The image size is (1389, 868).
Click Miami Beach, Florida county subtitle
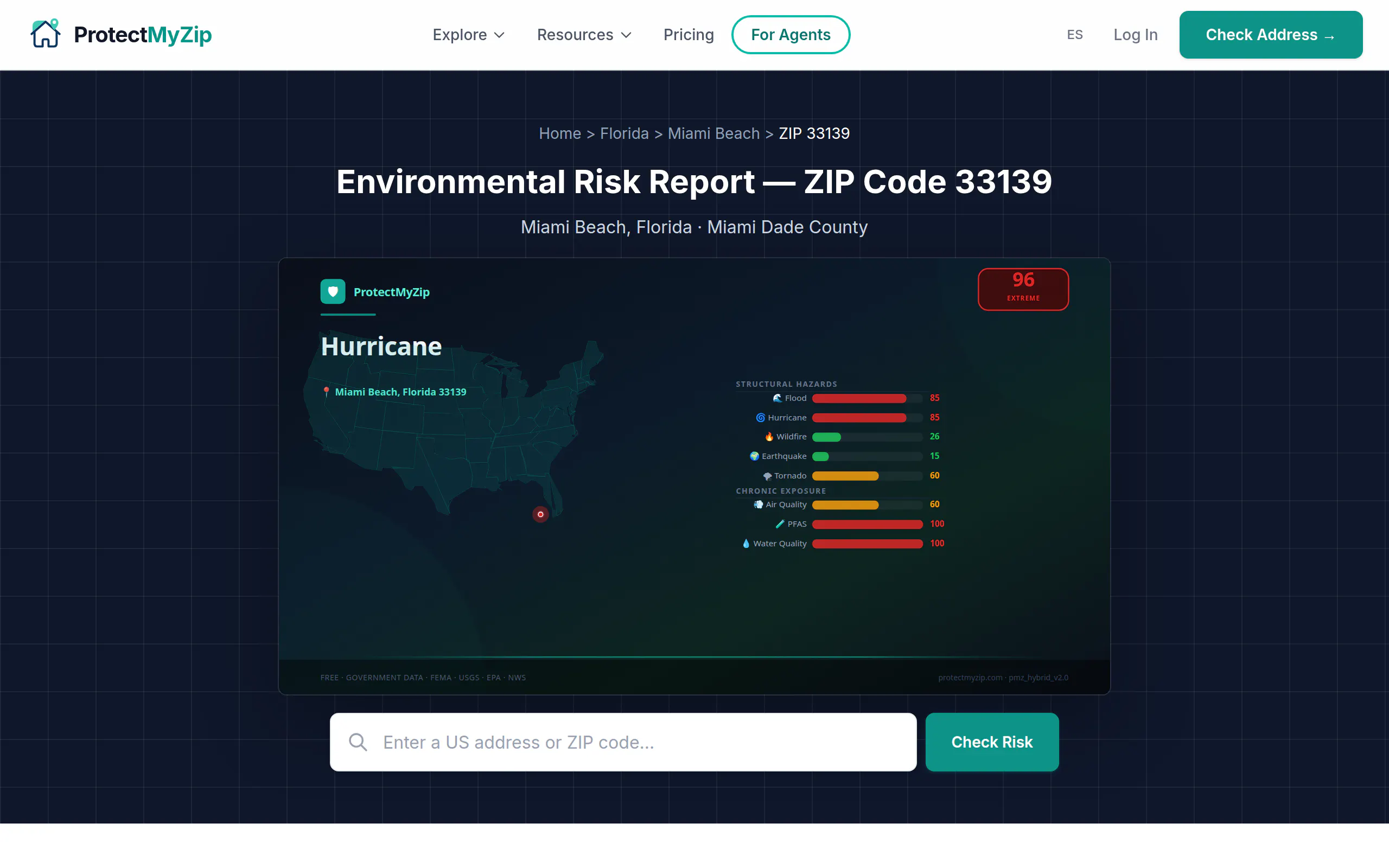694,227
